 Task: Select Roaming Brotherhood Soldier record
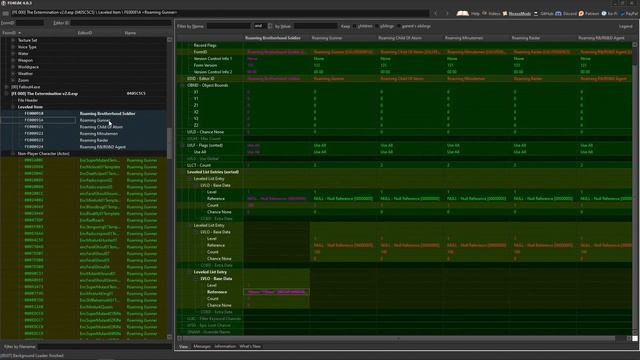pos(83,113)
